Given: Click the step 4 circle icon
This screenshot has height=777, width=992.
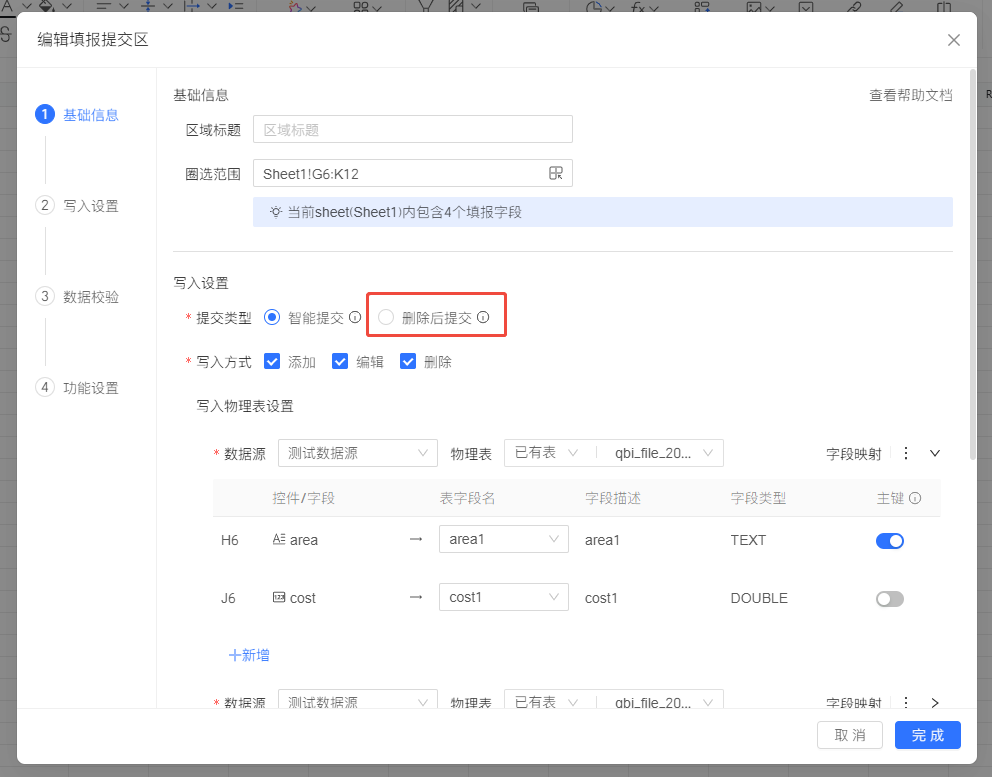Looking at the screenshot, I should (x=44, y=387).
